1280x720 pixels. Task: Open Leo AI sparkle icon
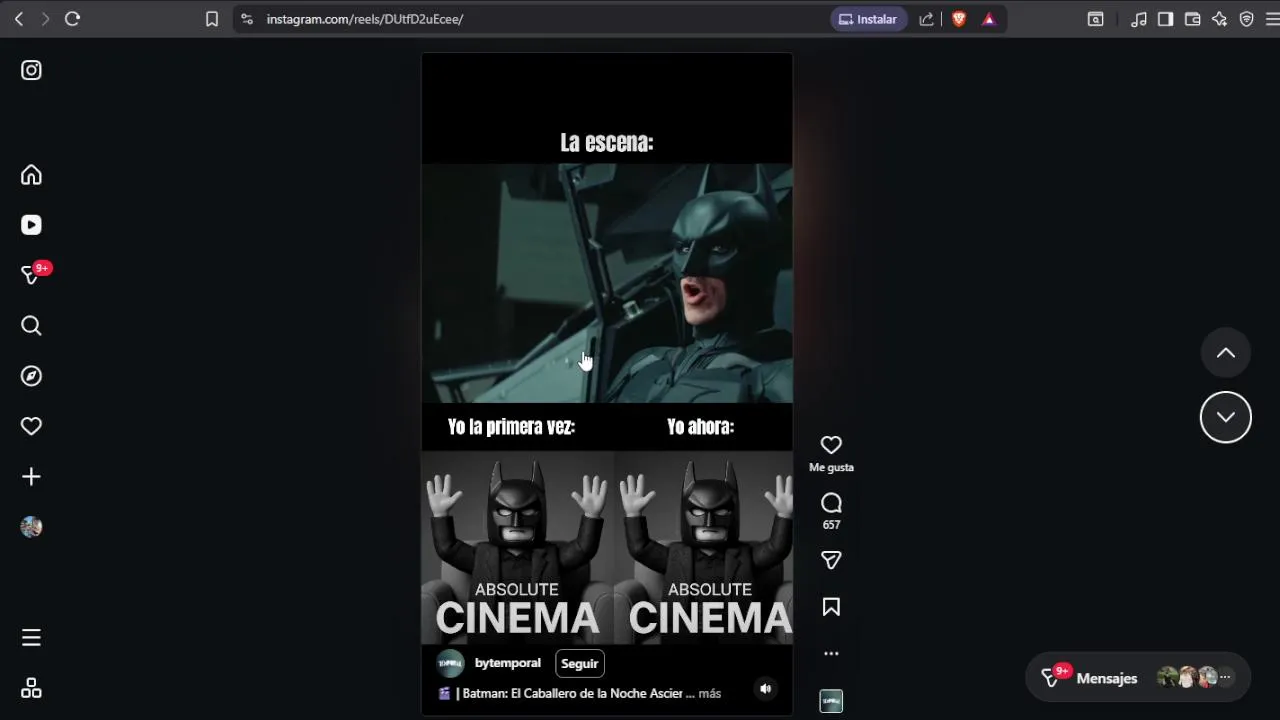tap(1219, 19)
